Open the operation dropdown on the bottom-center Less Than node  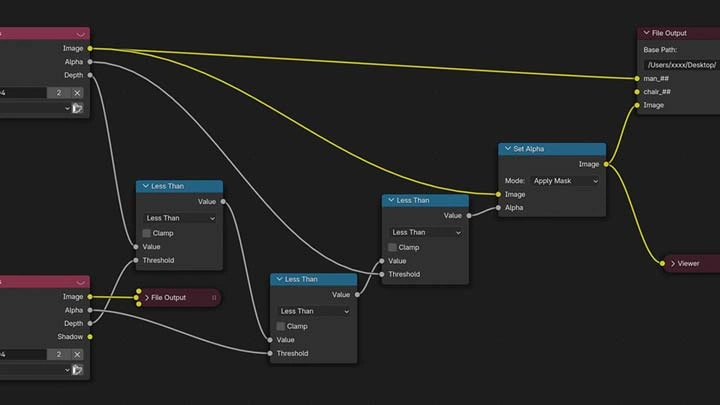tap(314, 311)
